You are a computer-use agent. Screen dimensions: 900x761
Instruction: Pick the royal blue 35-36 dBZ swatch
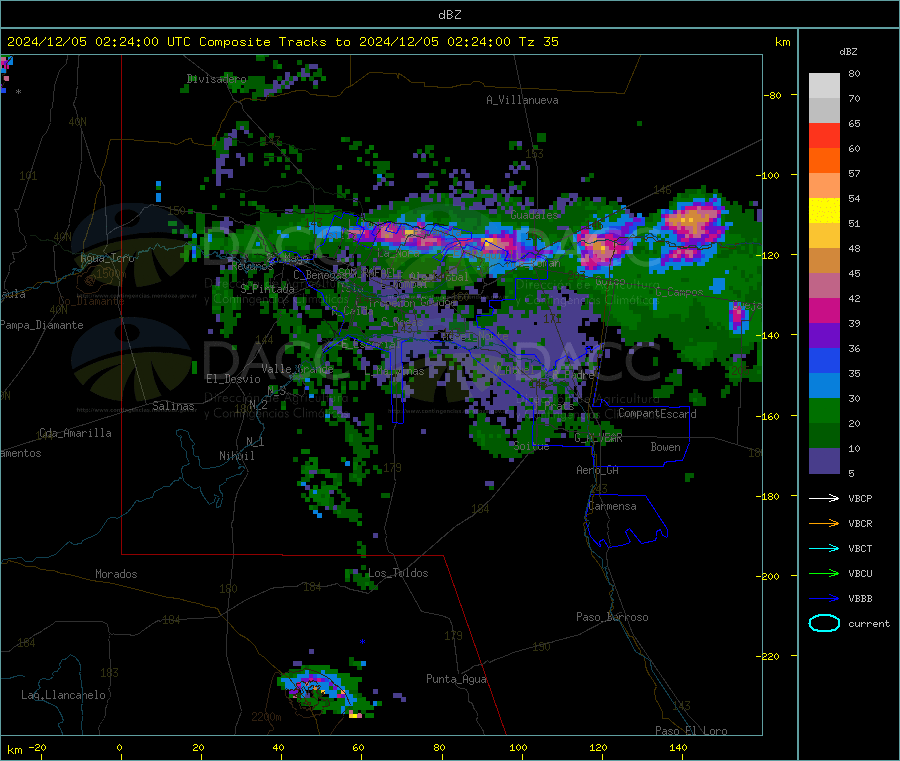[x=824, y=361]
